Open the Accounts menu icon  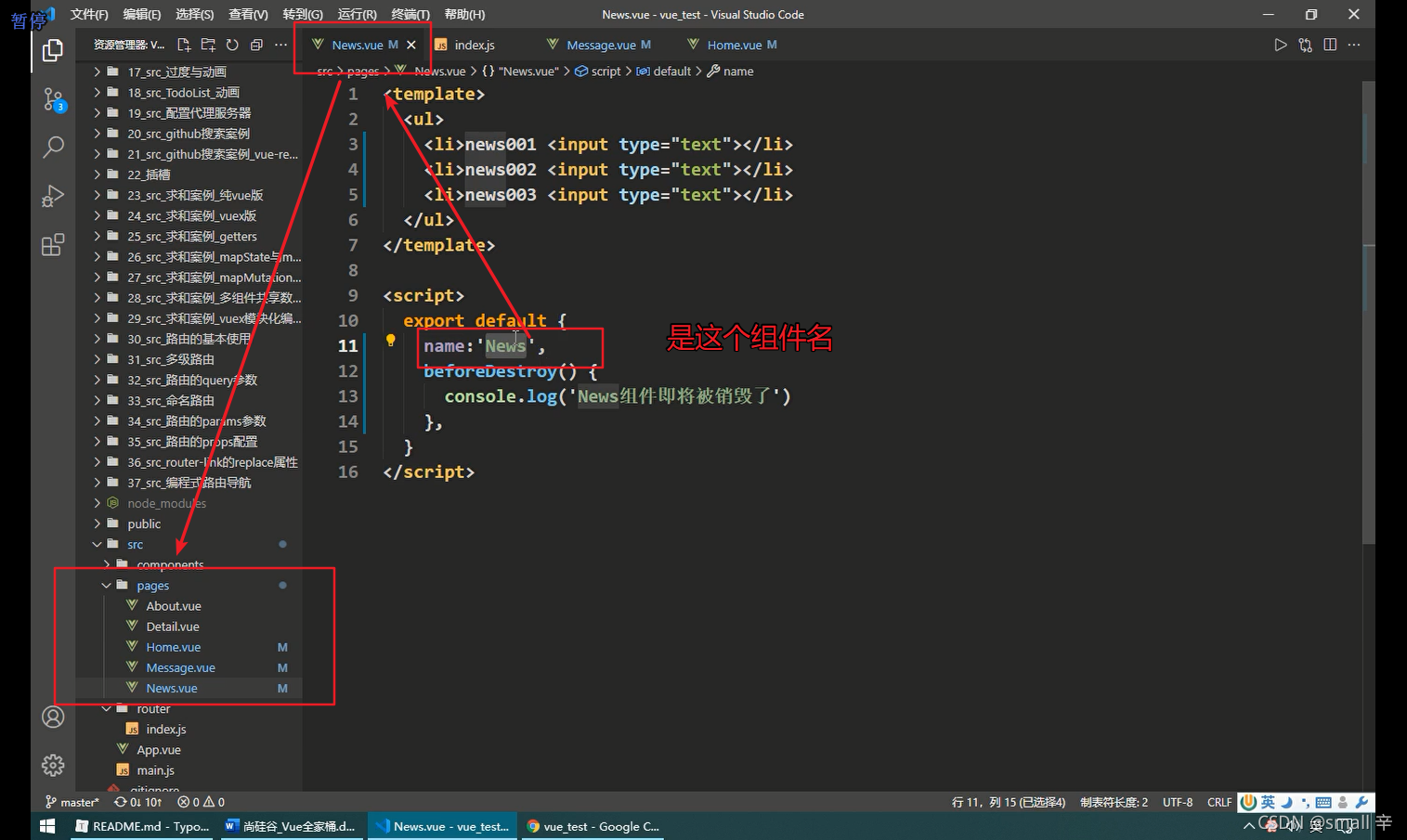53,717
